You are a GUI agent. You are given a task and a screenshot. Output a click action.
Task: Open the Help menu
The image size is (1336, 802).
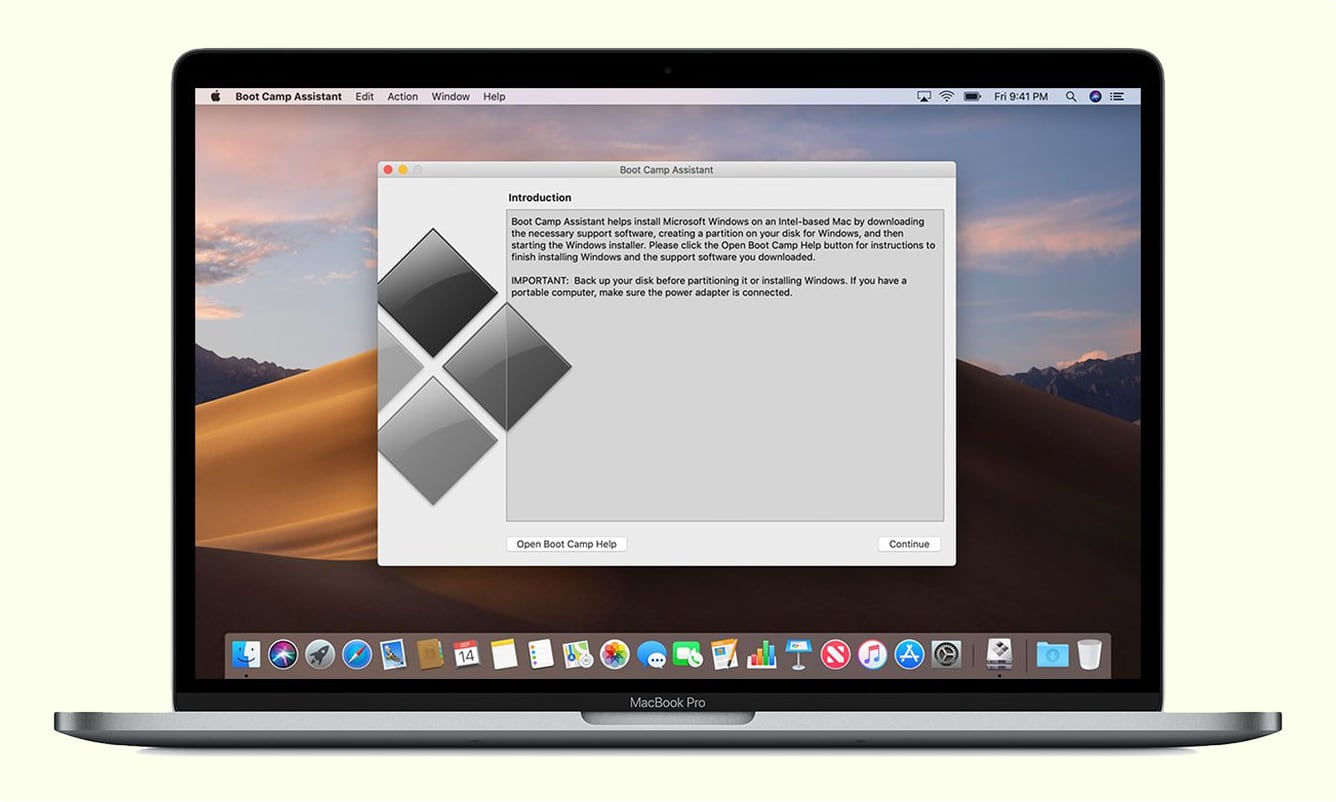[x=494, y=97]
